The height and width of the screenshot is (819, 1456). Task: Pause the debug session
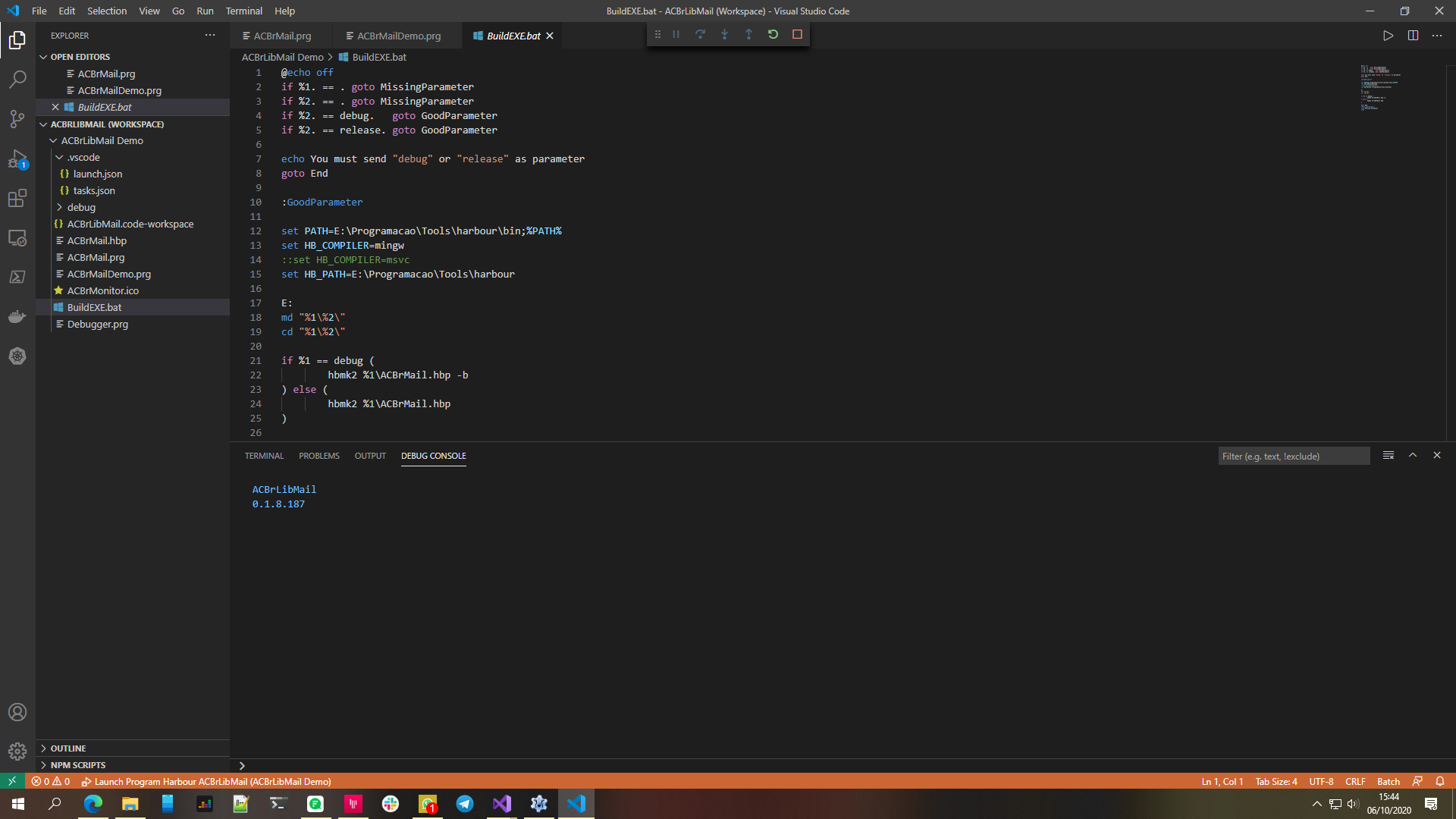(x=676, y=34)
